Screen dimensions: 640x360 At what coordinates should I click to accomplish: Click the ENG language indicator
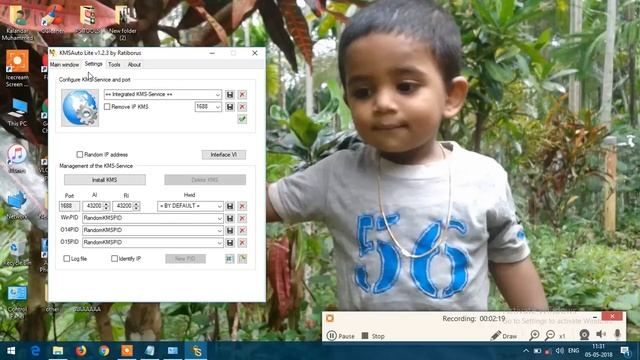(x=573, y=351)
